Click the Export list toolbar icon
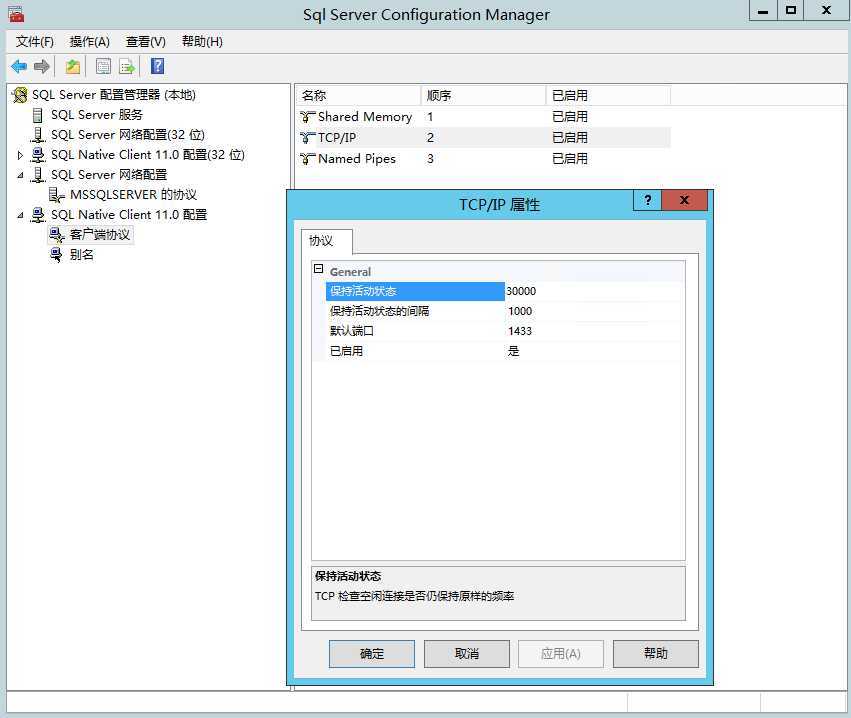Screen dimensions: 851x718 coord(127,66)
